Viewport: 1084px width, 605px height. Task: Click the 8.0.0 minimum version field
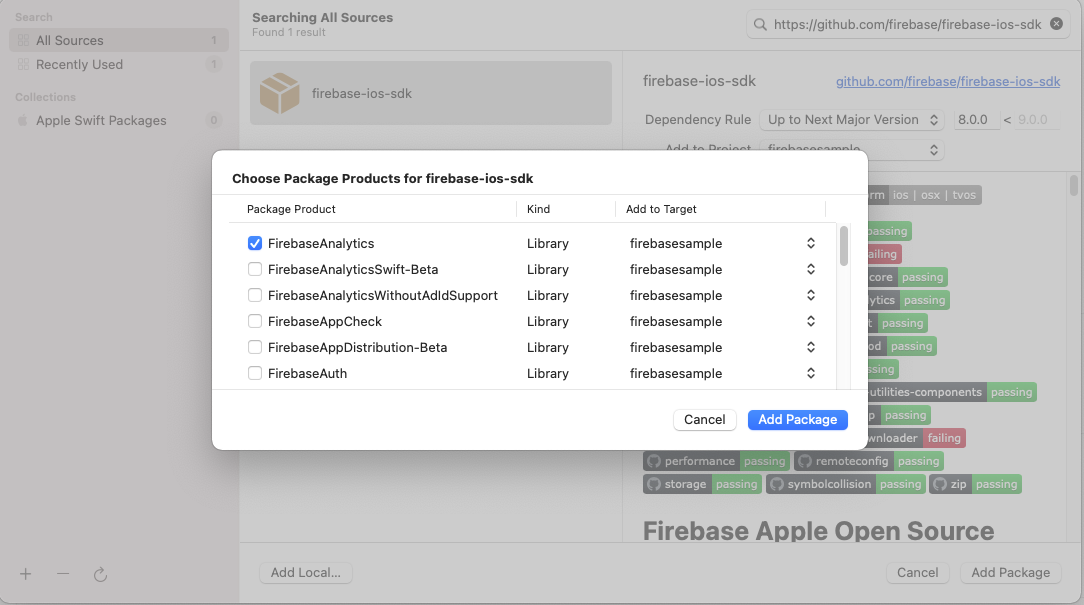[x=976, y=120]
